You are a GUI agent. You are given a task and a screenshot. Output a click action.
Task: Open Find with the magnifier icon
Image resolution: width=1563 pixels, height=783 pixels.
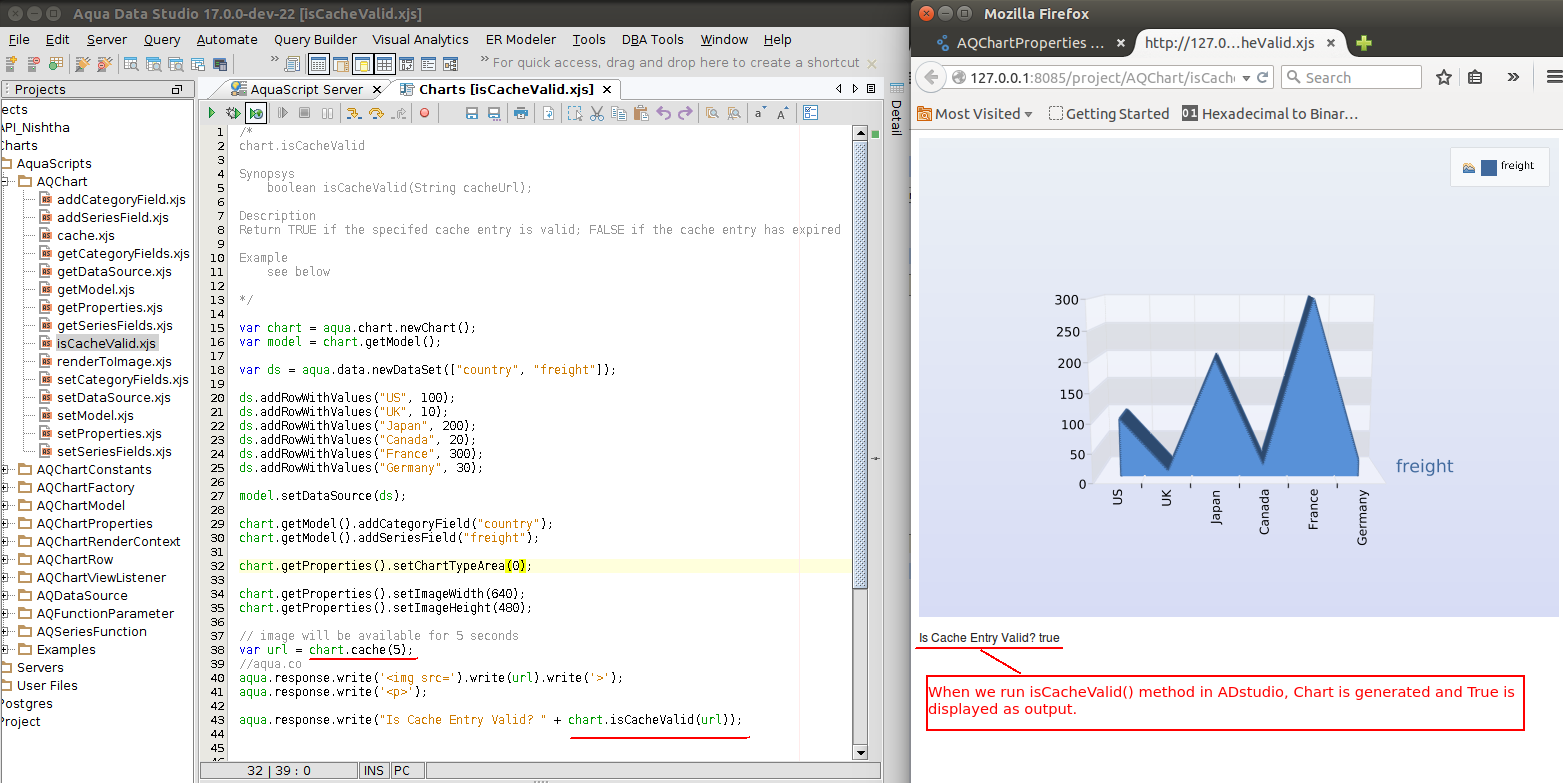coord(712,113)
